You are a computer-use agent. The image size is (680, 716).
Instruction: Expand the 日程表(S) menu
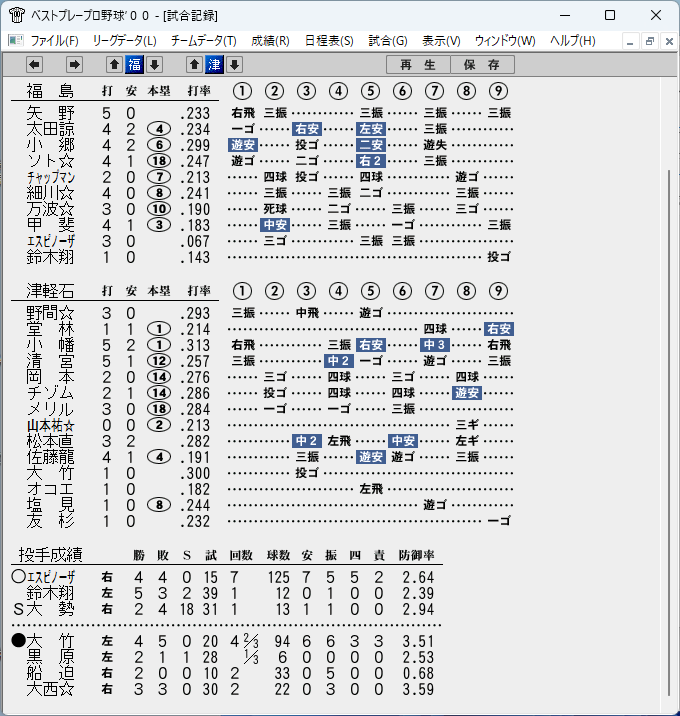(329, 41)
